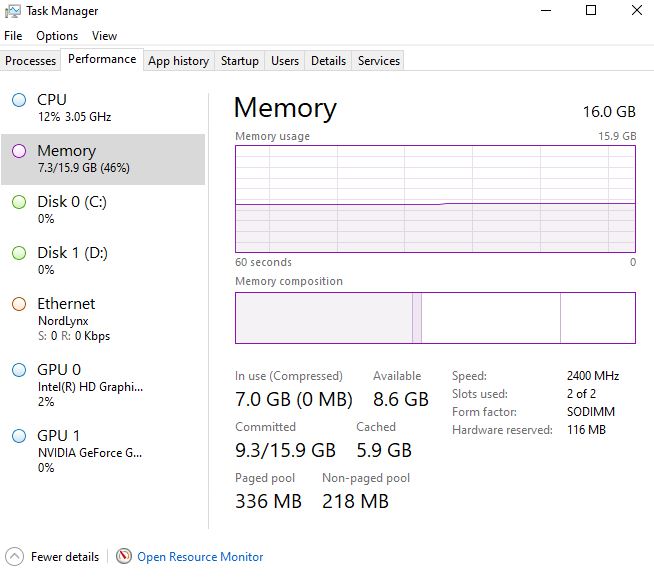Switch to the Processes tab
The image size is (654, 577).
point(31,61)
